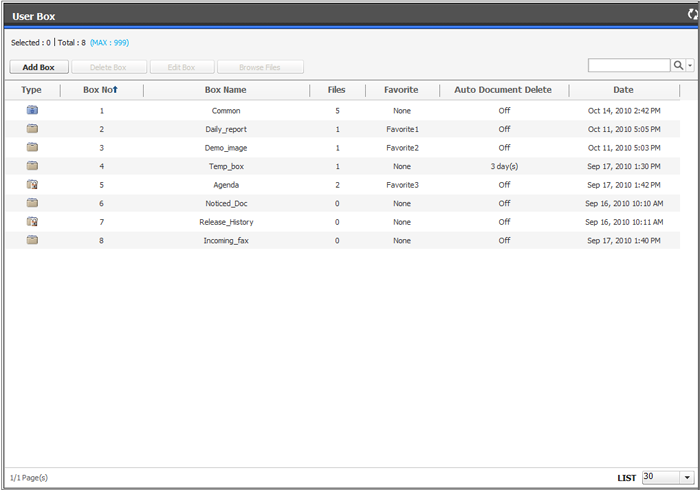Click the locked Agenda box icon
700x490 pixels.
[x=32, y=185]
